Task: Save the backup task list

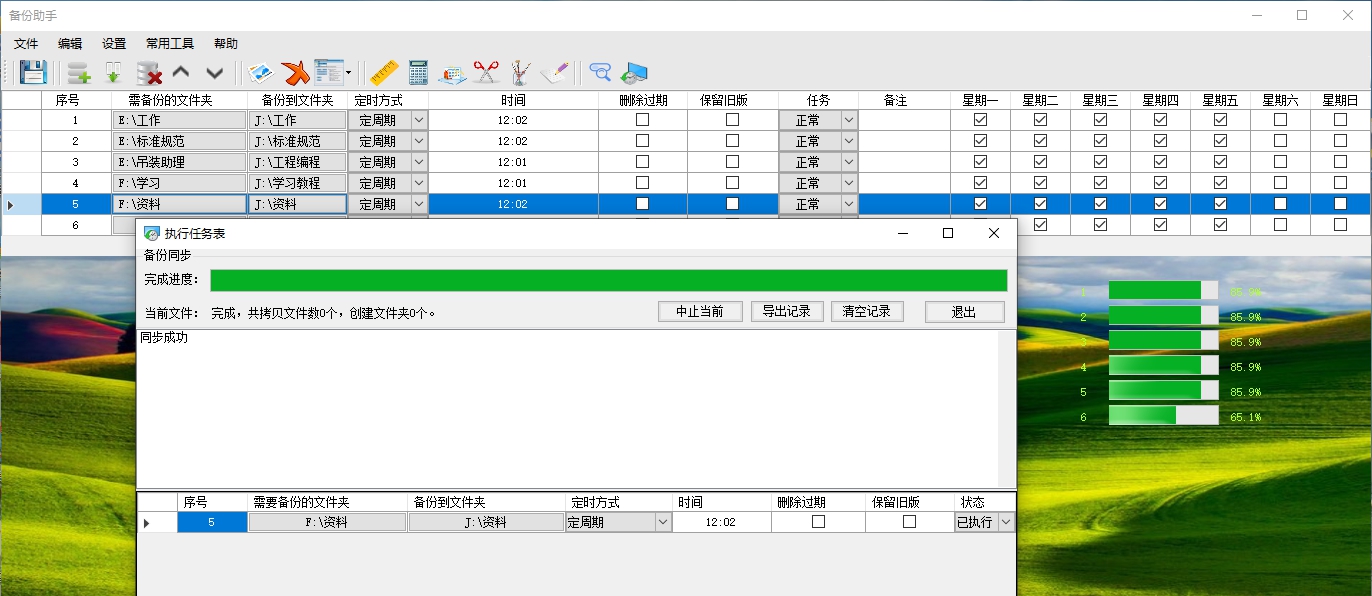Action: 35,72
